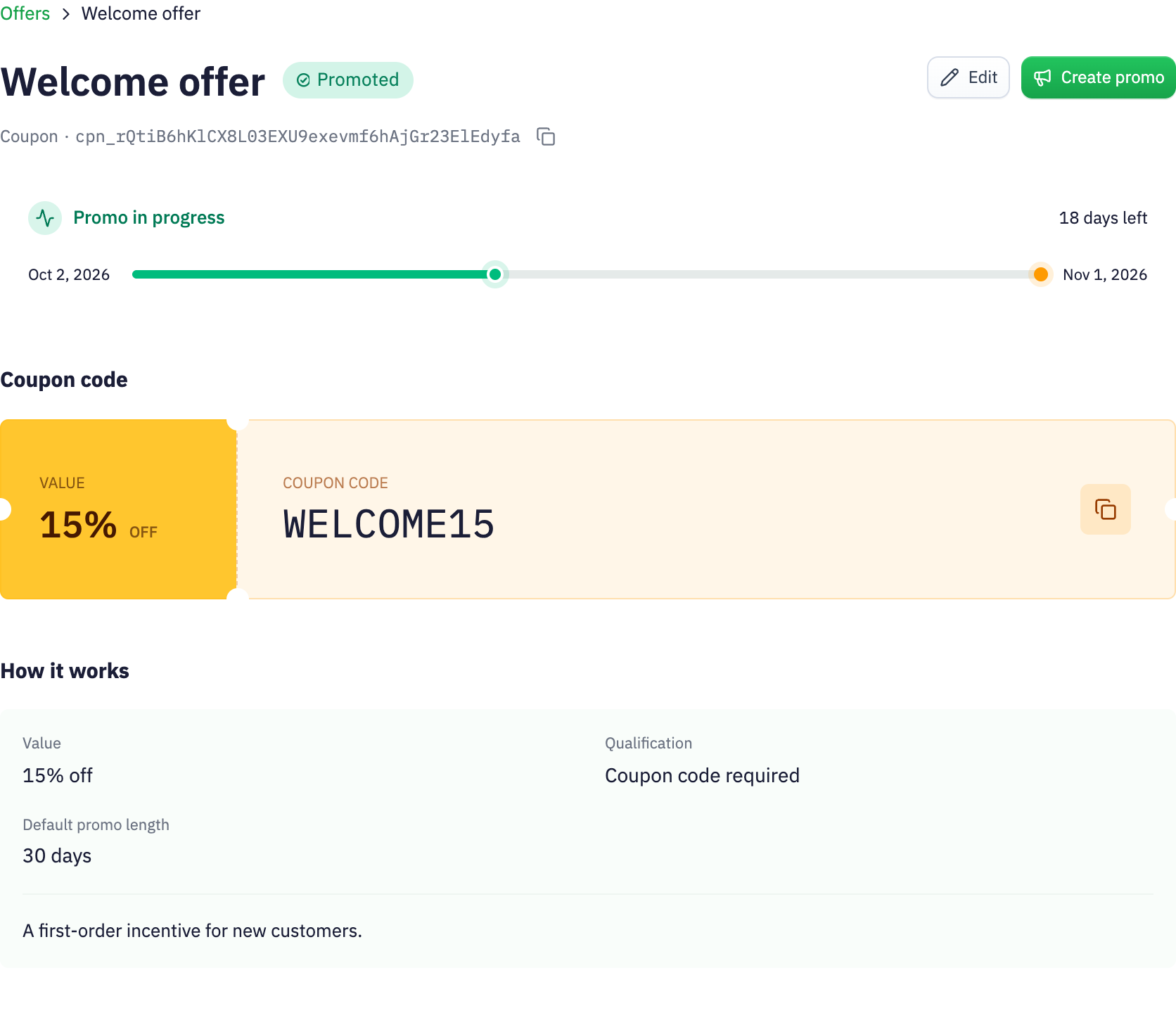The width and height of the screenshot is (1176, 1013).
Task: Click the Promoted status badge
Action: click(348, 80)
